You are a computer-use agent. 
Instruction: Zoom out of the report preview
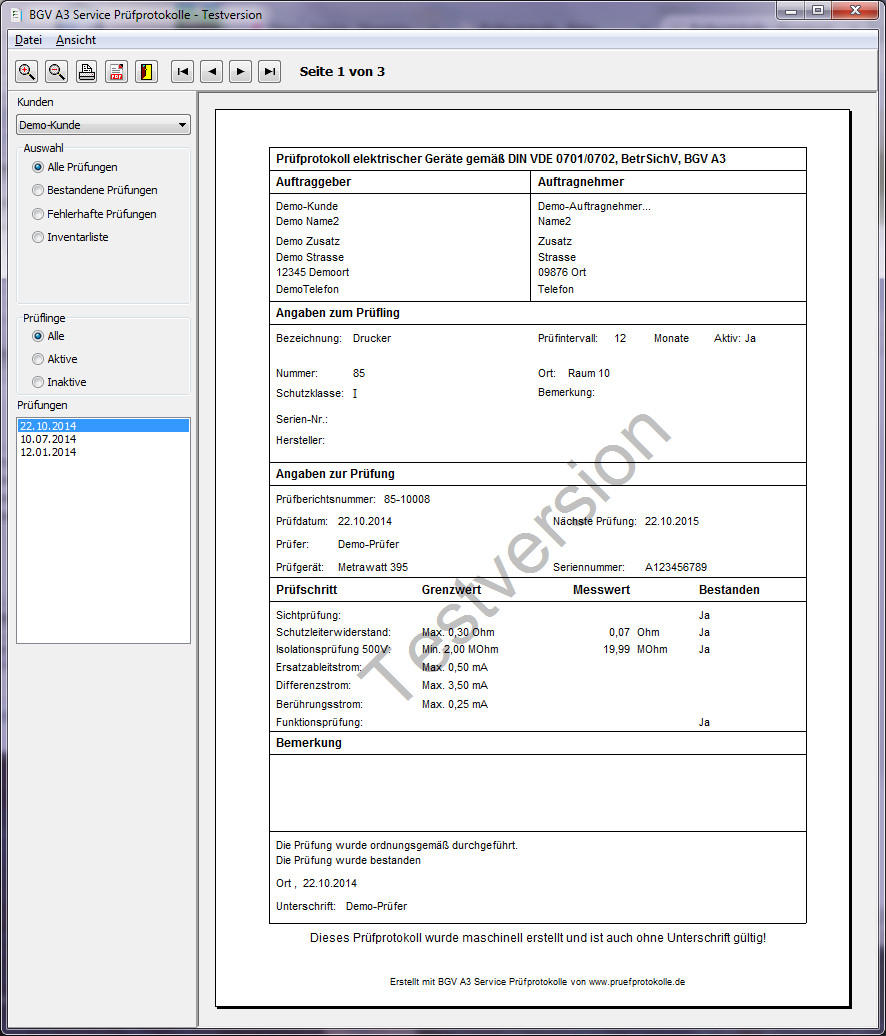click(x=57, y=71)
